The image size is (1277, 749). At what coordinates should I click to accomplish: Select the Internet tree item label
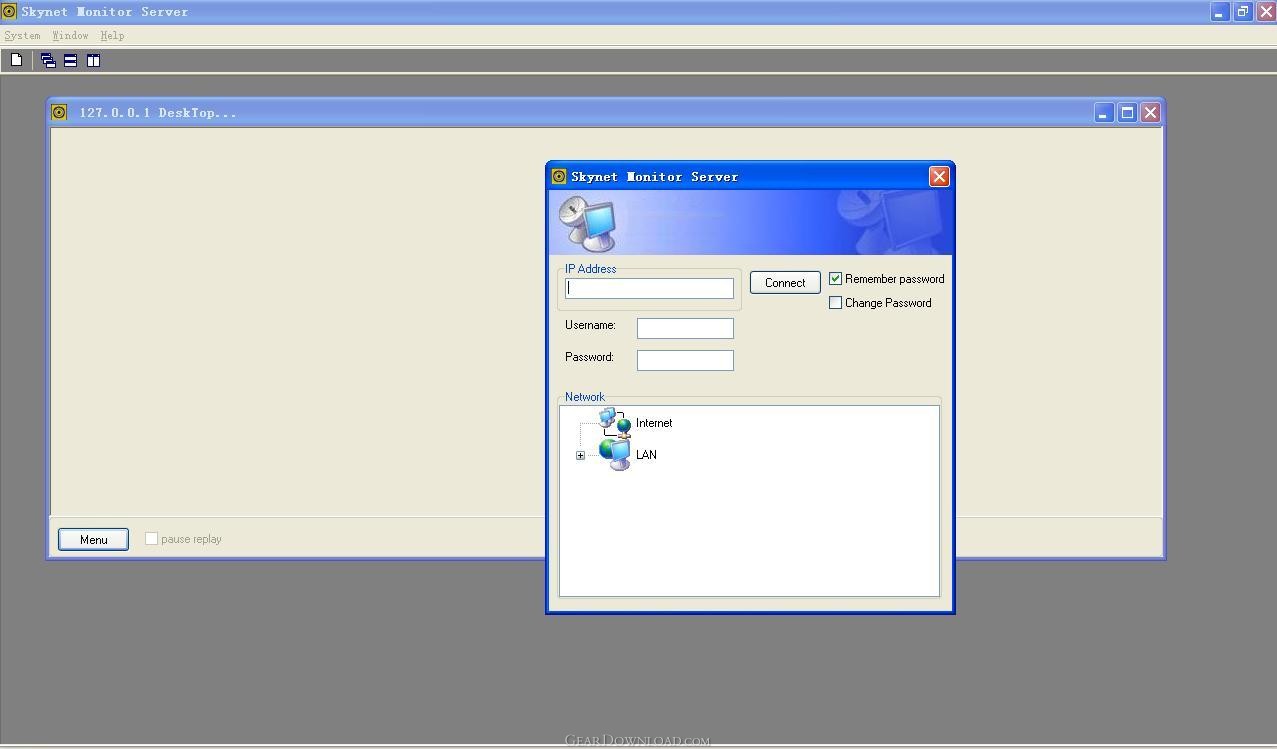pyautogui.click(x=654, y=423)
